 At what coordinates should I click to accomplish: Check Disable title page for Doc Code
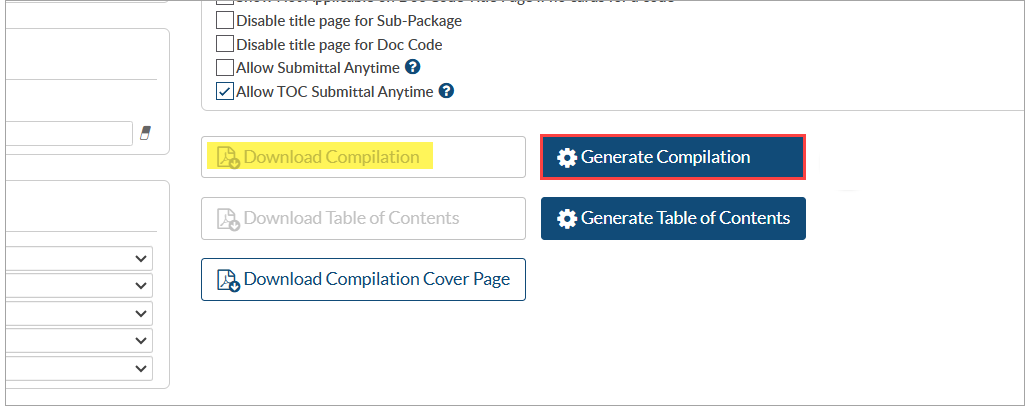click(x=225, y=44)
